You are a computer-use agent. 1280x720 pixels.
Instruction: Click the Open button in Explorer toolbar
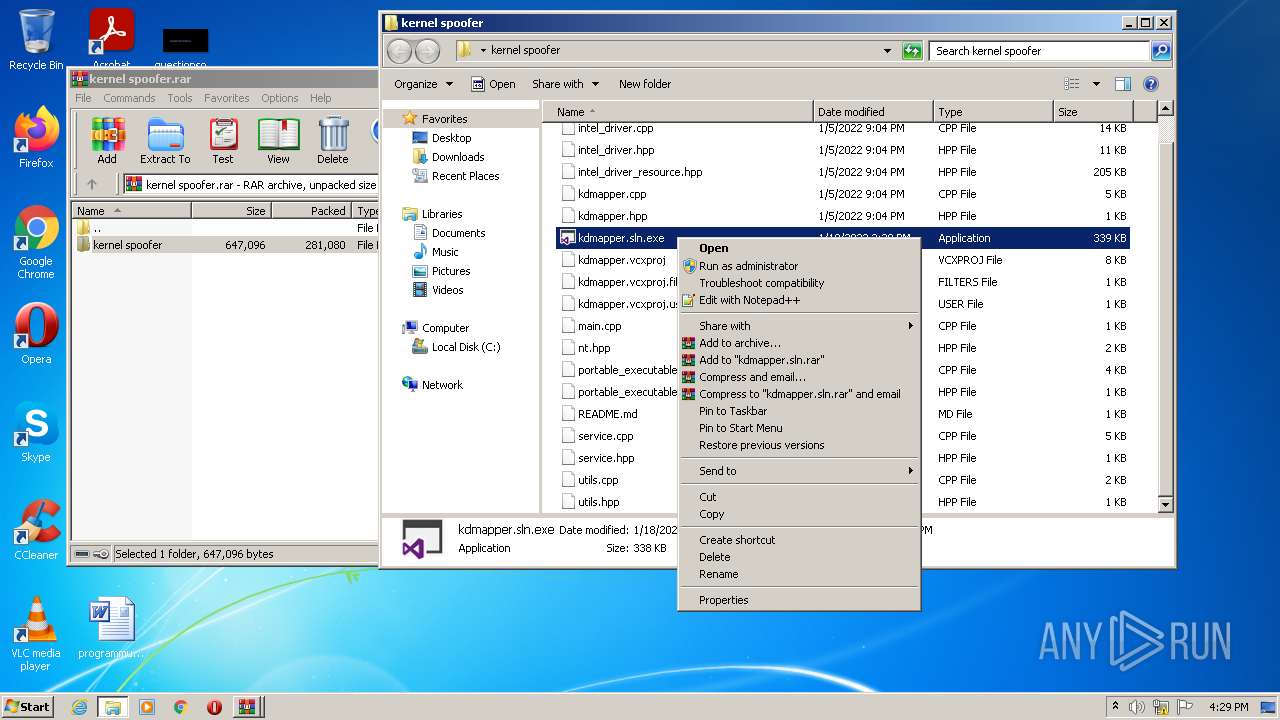click(x=493, y=84)
